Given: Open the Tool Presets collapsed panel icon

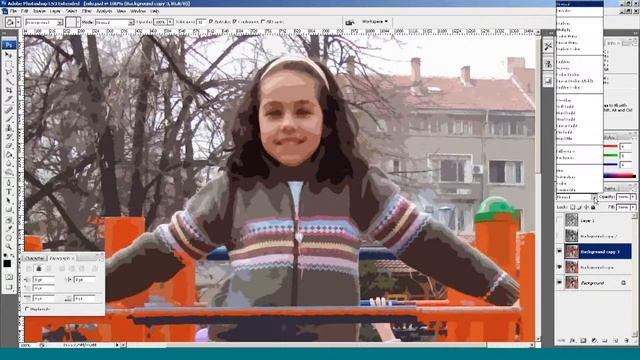Looking at the screenshot, I should [x=548, y=46].
